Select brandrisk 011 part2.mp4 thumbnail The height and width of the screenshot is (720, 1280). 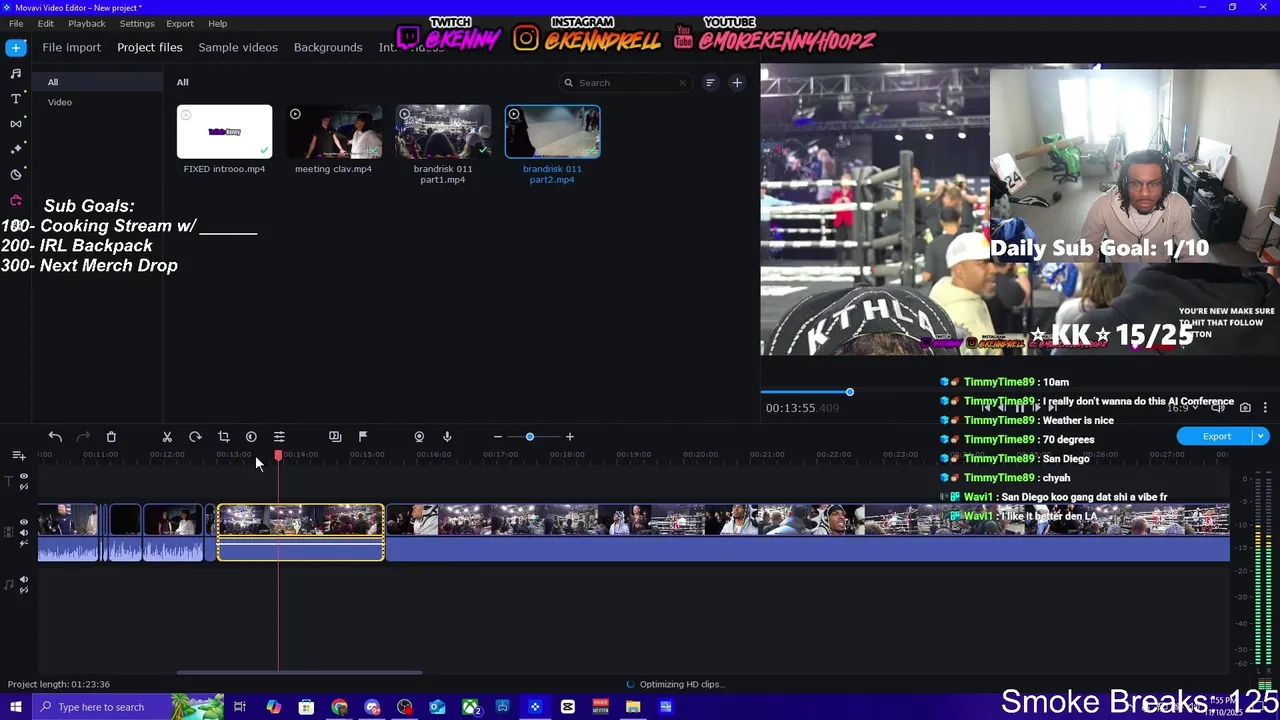552,132
